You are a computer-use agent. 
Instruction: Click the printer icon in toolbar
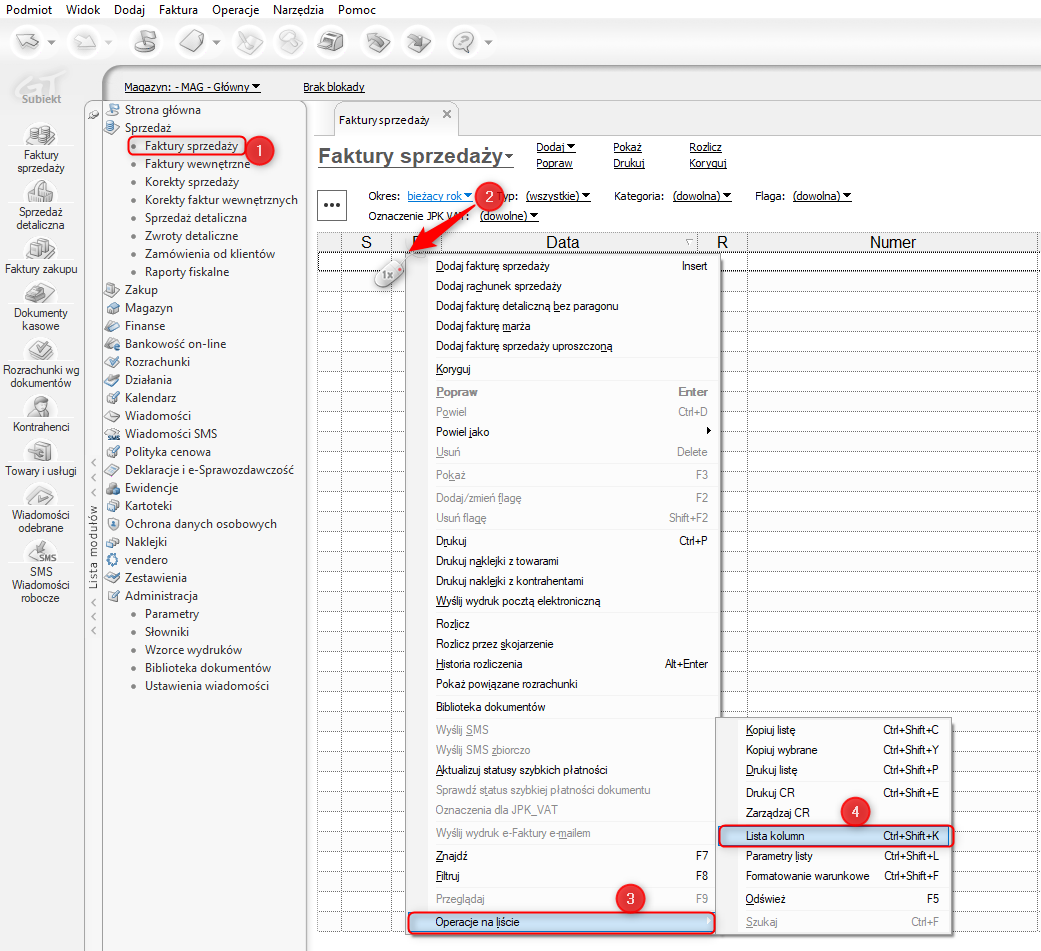point(330,43)
